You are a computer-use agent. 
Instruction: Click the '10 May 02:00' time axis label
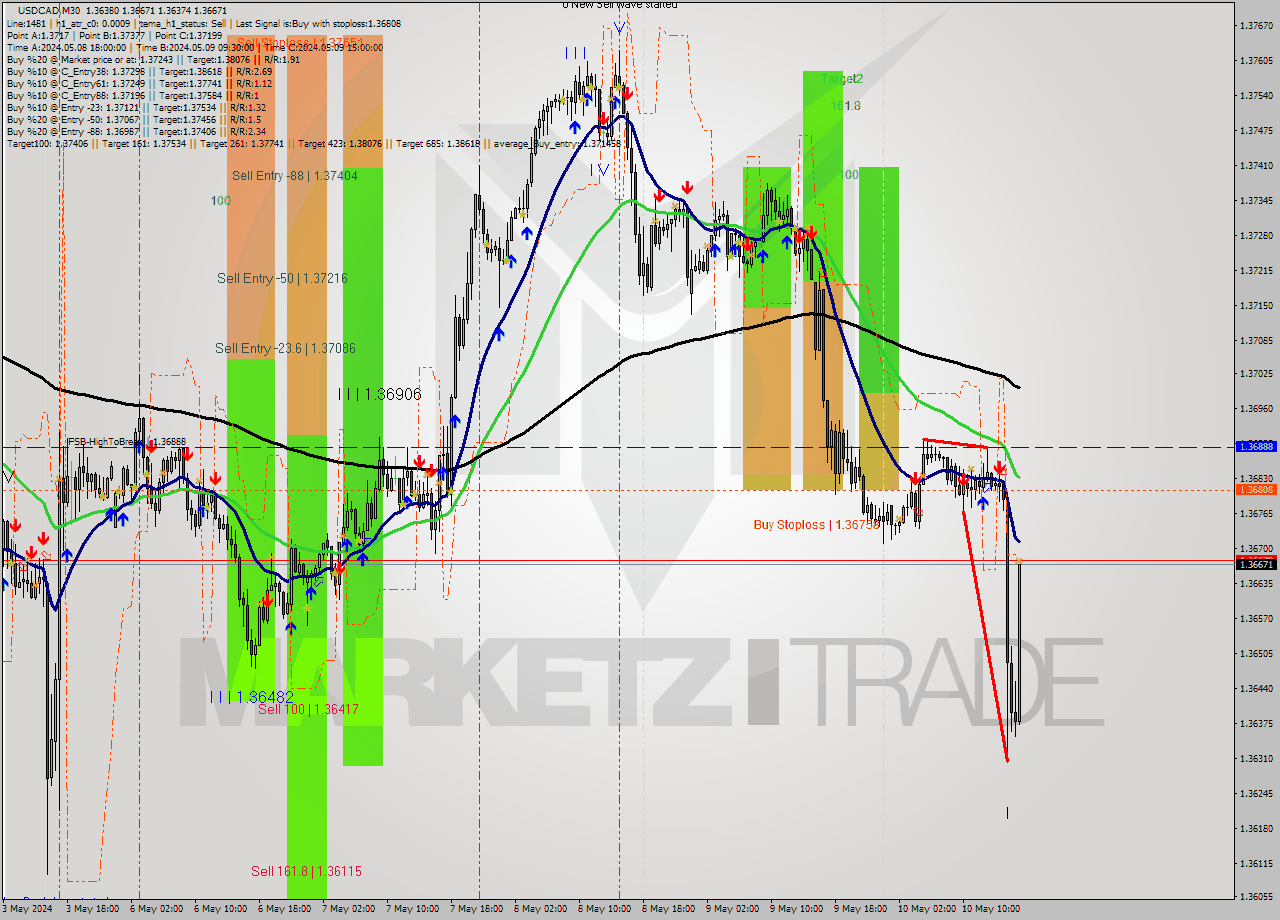926,909
